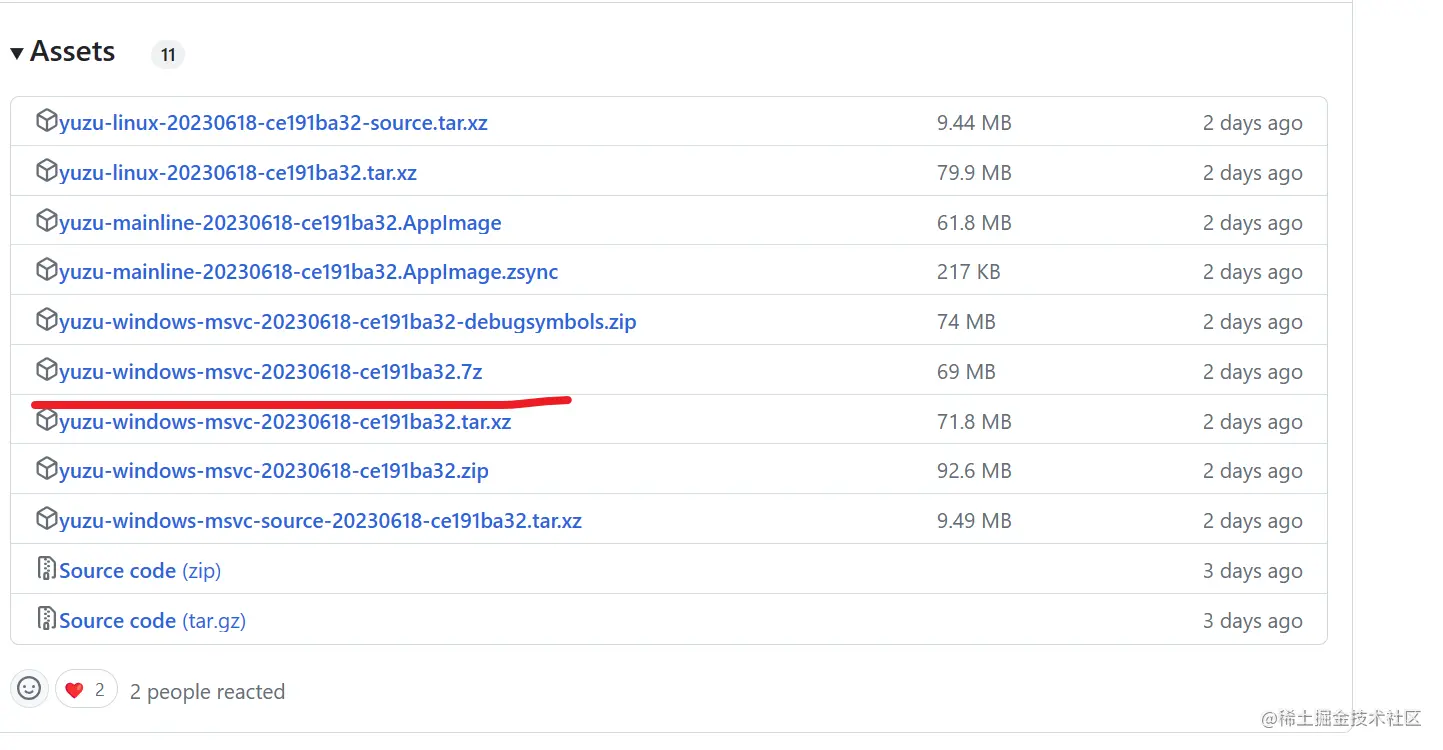Download yuzu-linux-20230618-ce191ba32-source.tar.xz

coord(273,123)
